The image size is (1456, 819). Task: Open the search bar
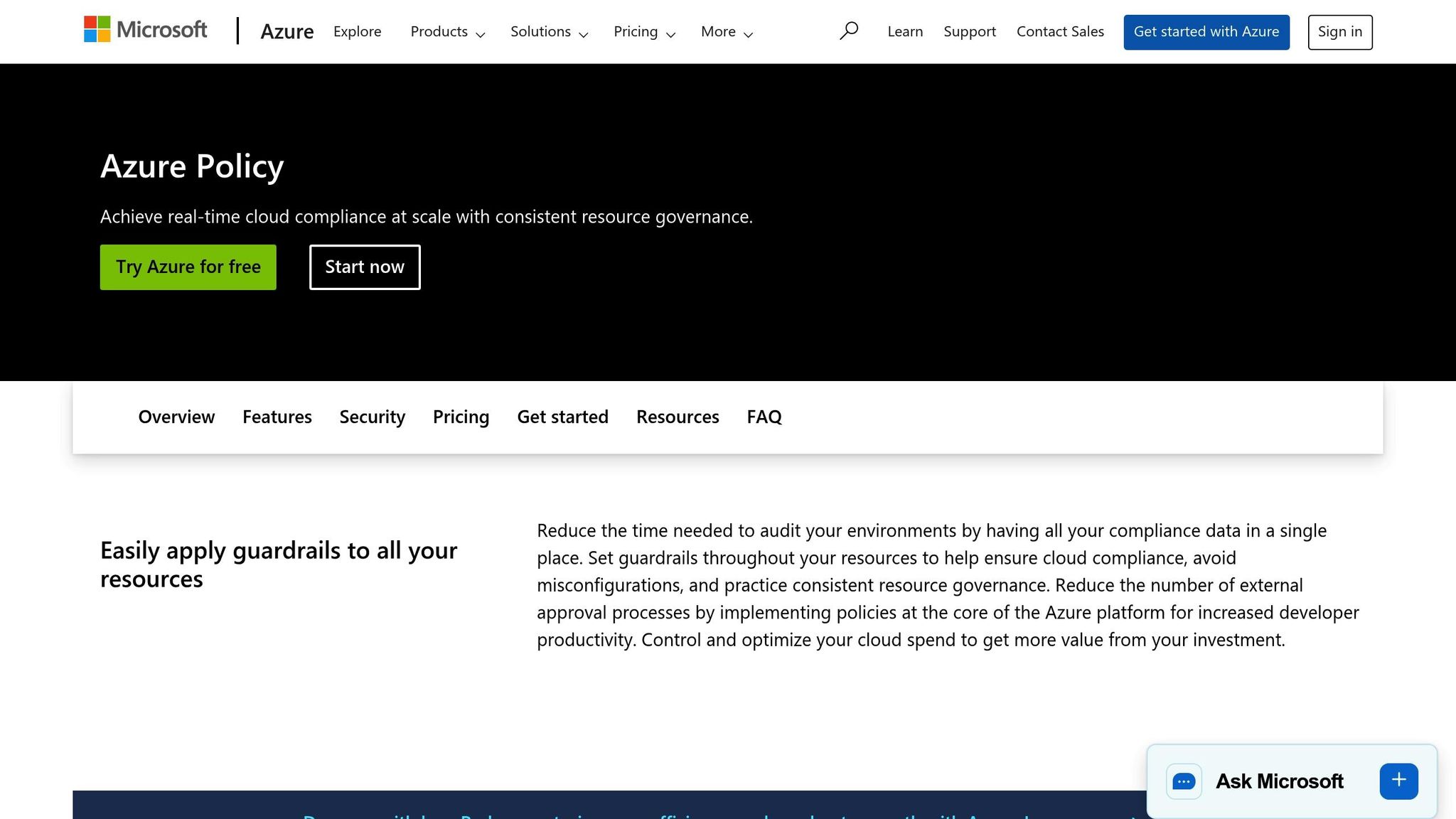(849, 31)
